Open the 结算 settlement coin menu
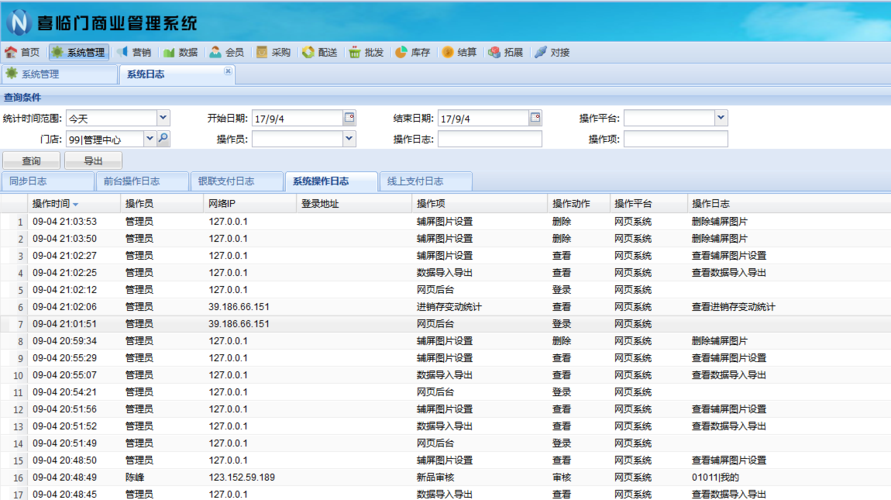This screenshot has height=500, width=891. [x=459, y=52]
